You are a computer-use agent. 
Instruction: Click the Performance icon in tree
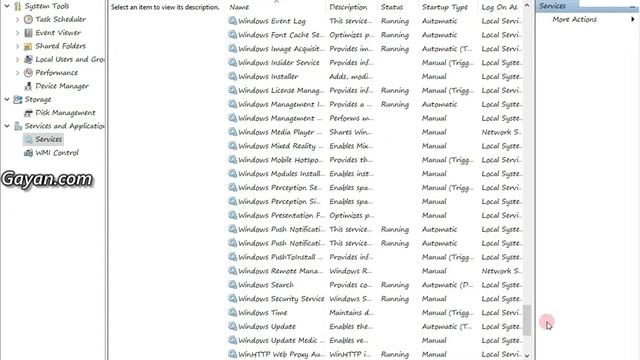click(x=28, y=73)
